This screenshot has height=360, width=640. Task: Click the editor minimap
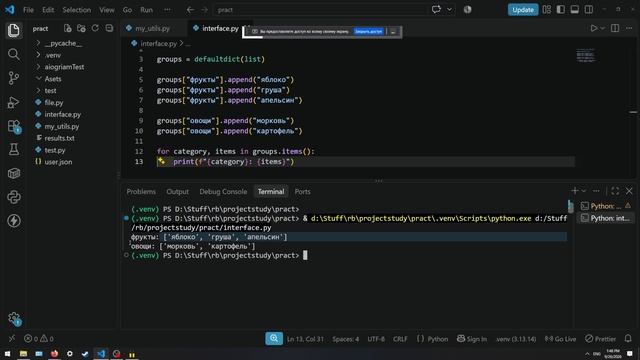(586, 56)
